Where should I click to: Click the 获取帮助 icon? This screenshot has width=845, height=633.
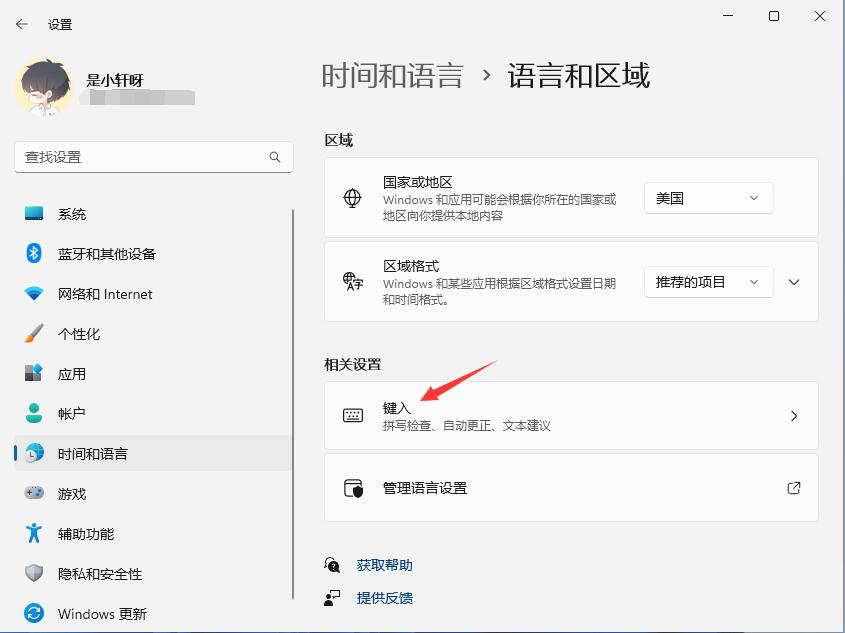331,565
